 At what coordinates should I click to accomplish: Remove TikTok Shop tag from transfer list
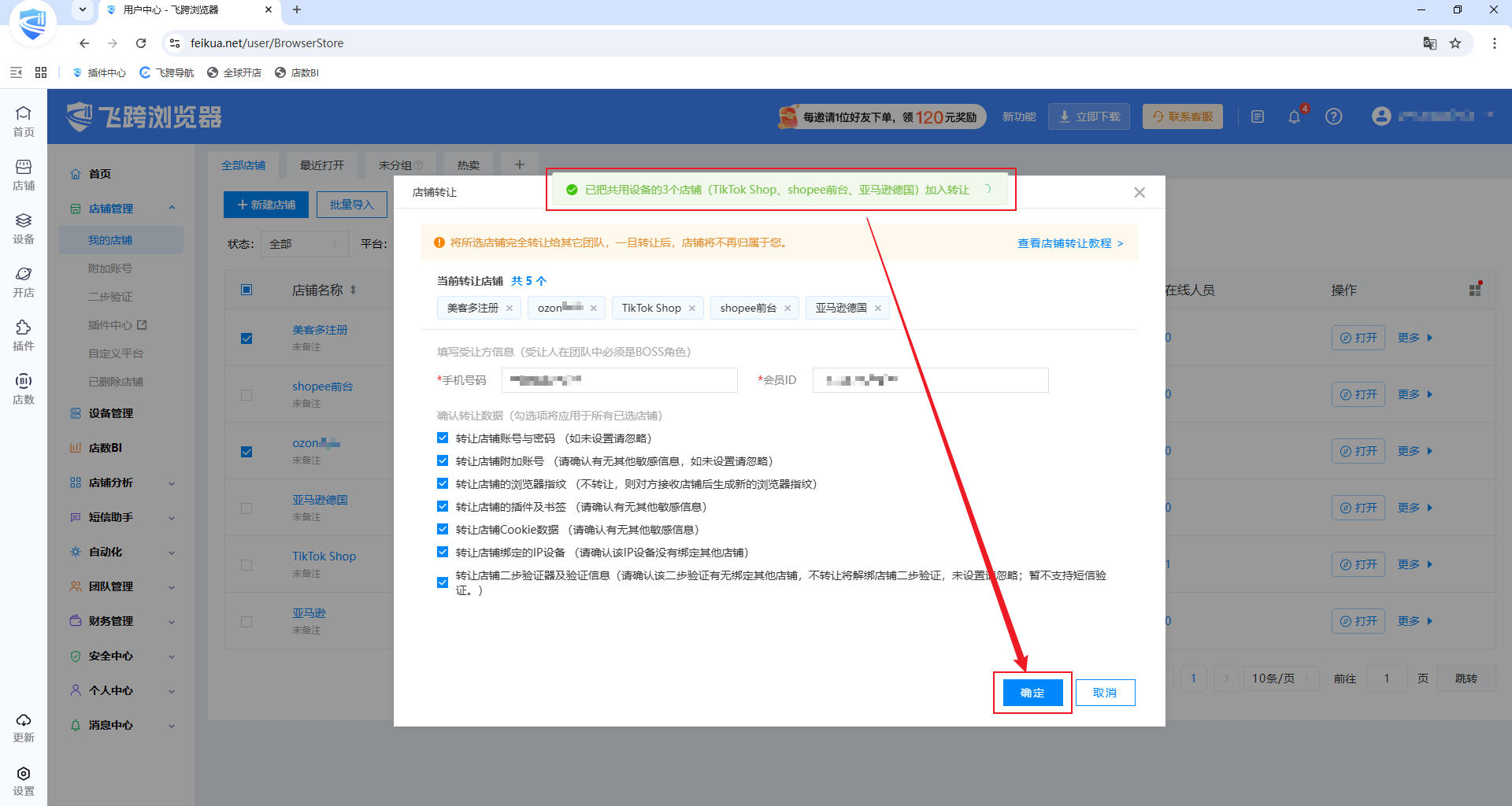(x=692, y=309)
